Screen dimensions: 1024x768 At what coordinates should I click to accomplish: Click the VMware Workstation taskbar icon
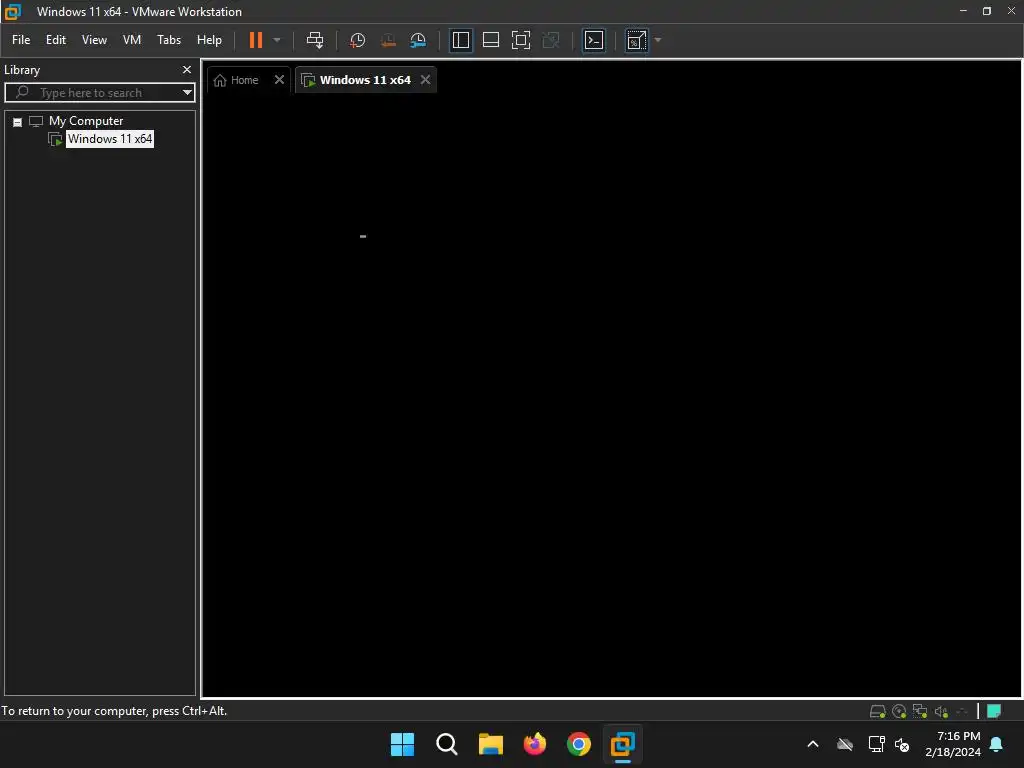click(x=622, y=744)
